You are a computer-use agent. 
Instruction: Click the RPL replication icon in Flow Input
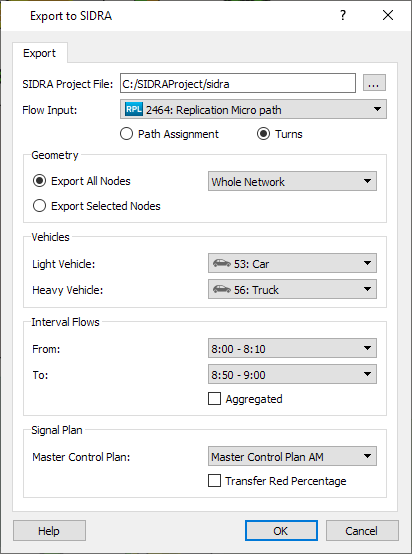coord(134,110)
